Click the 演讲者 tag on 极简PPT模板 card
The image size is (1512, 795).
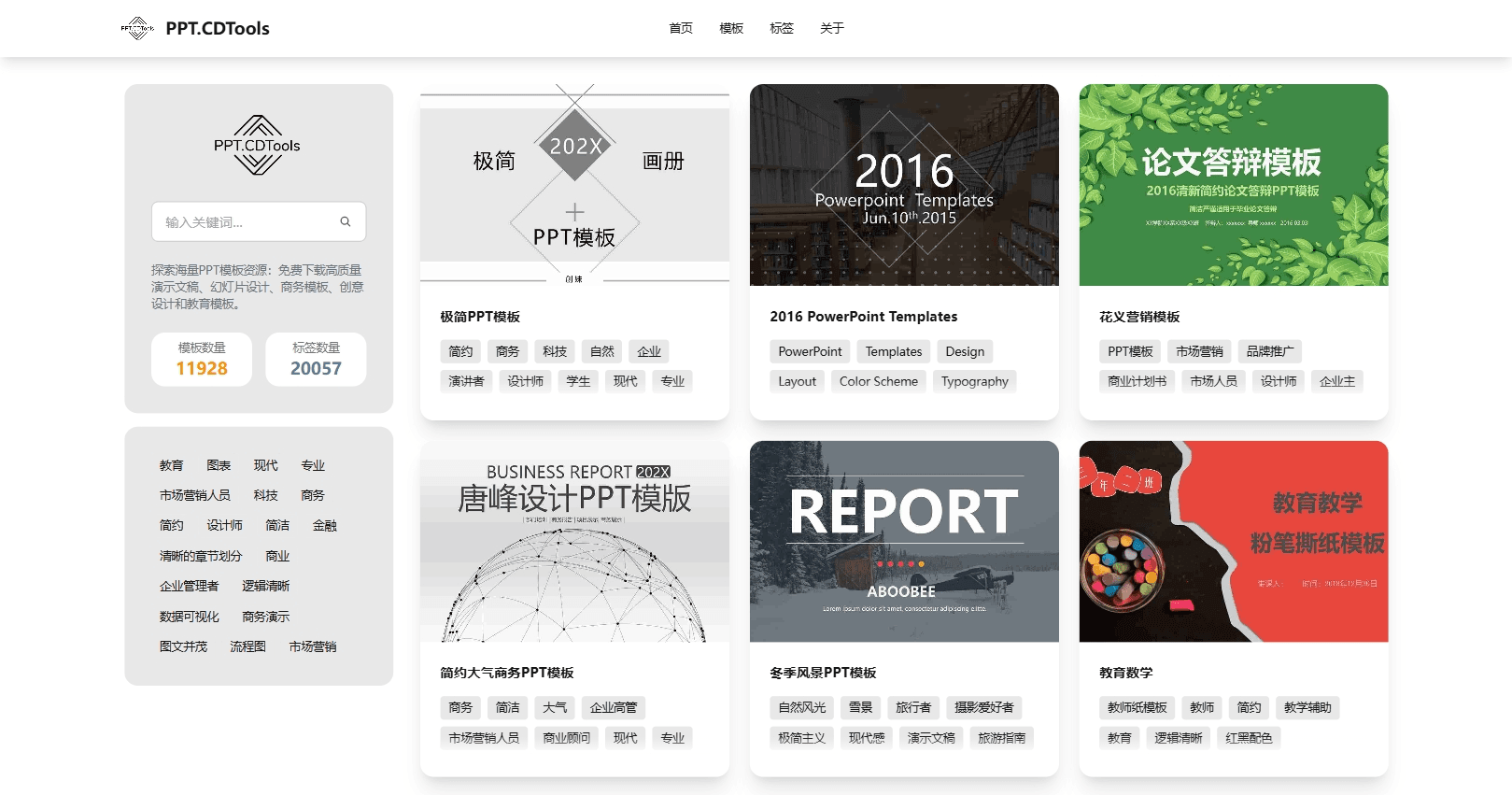466,381
